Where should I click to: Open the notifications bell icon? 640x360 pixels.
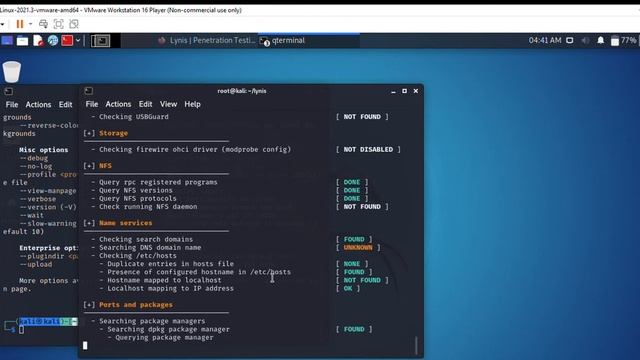pos(600,40)
